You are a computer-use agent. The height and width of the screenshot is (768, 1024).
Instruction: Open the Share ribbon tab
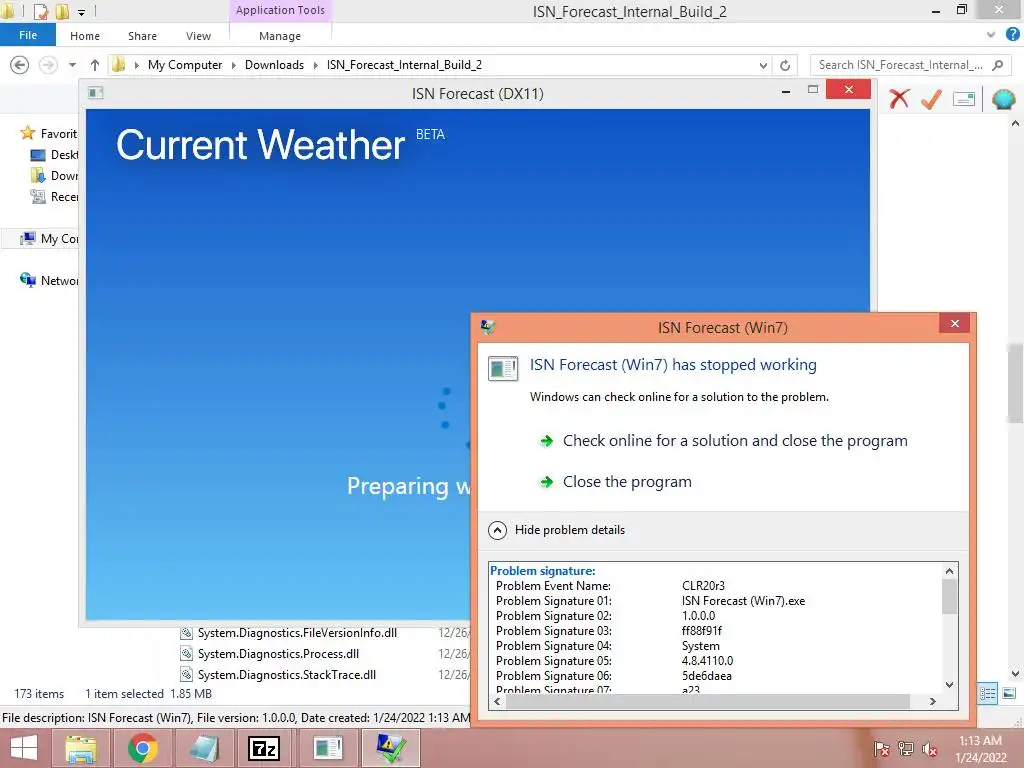point(142,36)
